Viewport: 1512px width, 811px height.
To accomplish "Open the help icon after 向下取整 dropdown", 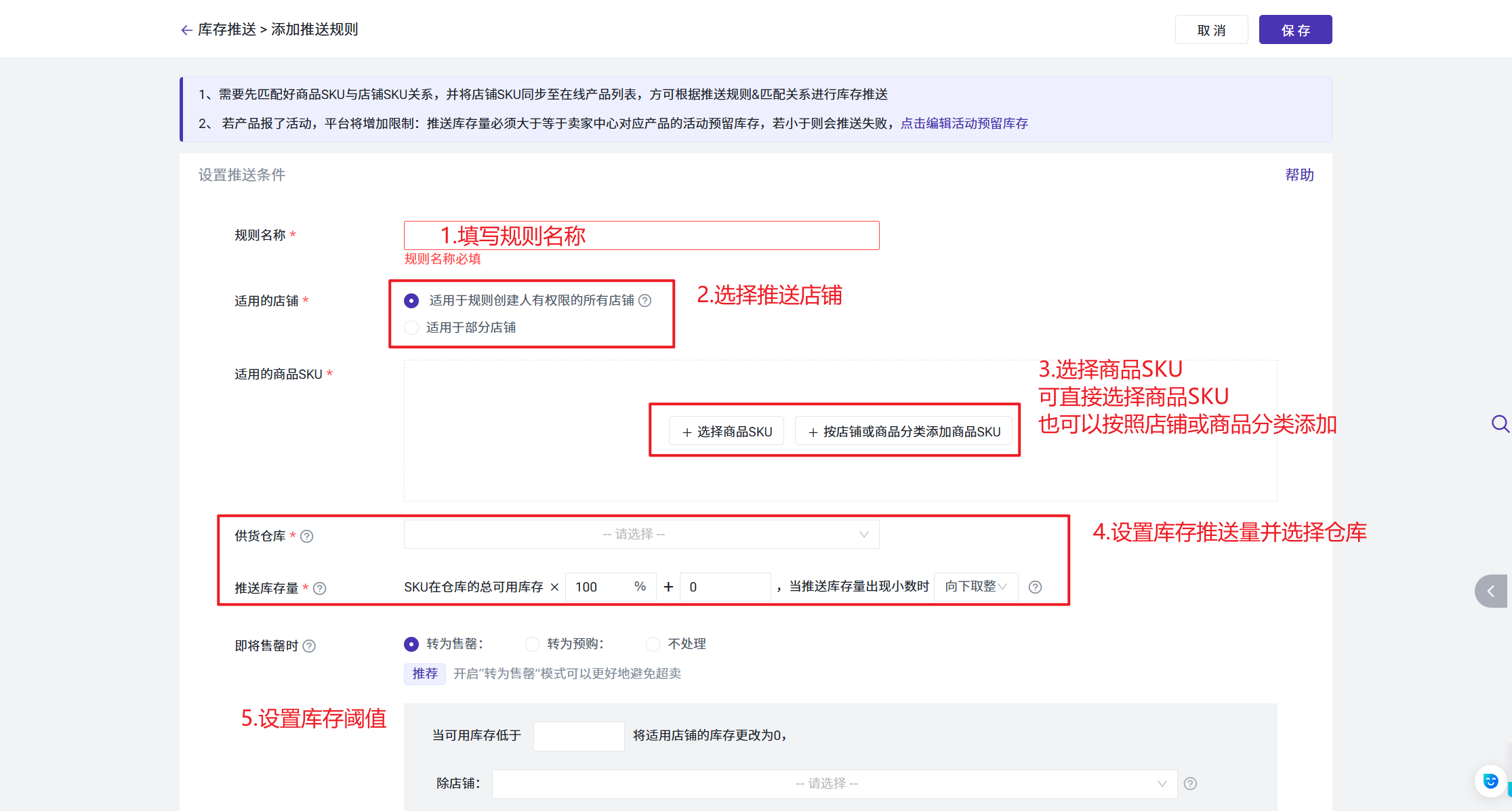I will click(1035, 587).
